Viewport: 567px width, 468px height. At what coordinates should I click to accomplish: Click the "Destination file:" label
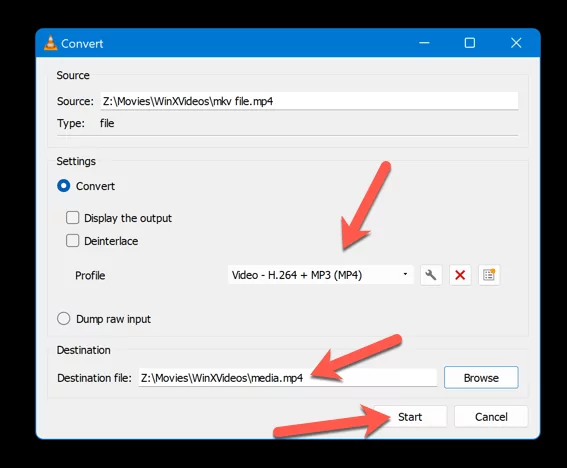[94, 378]
